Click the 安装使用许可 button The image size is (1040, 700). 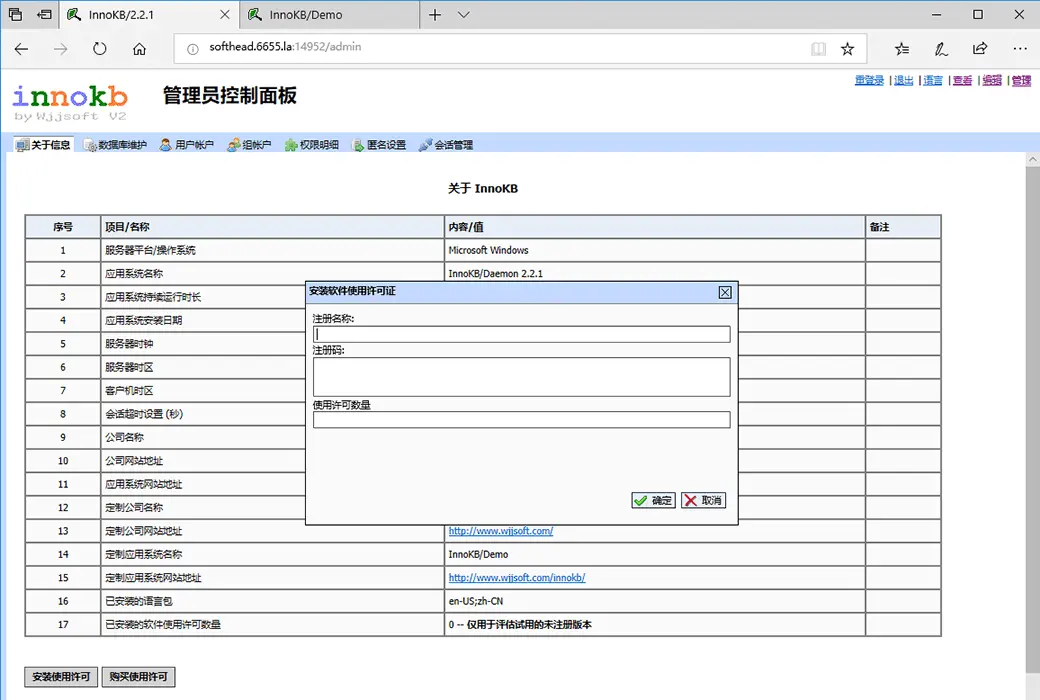tap(61, 677)
